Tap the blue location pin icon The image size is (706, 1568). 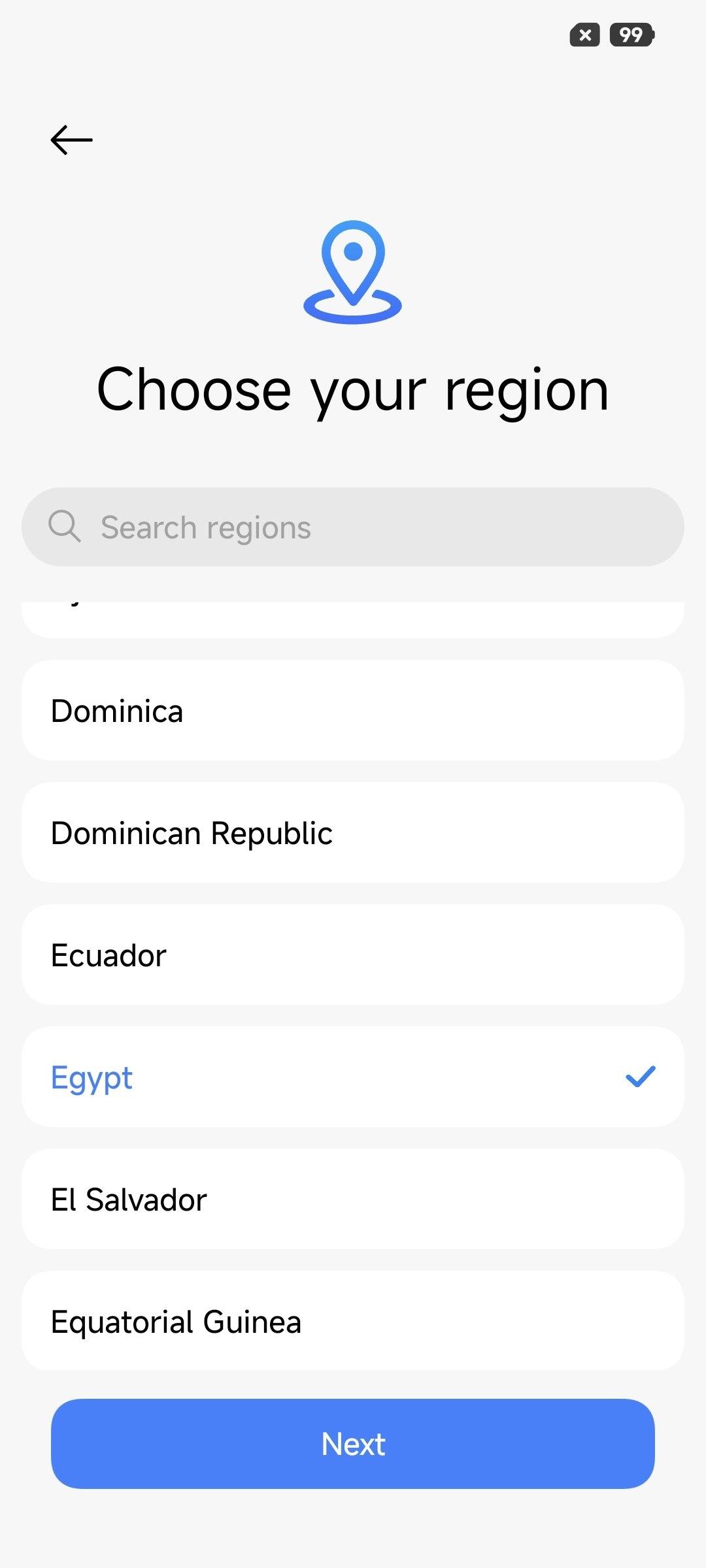pos(353,271)
